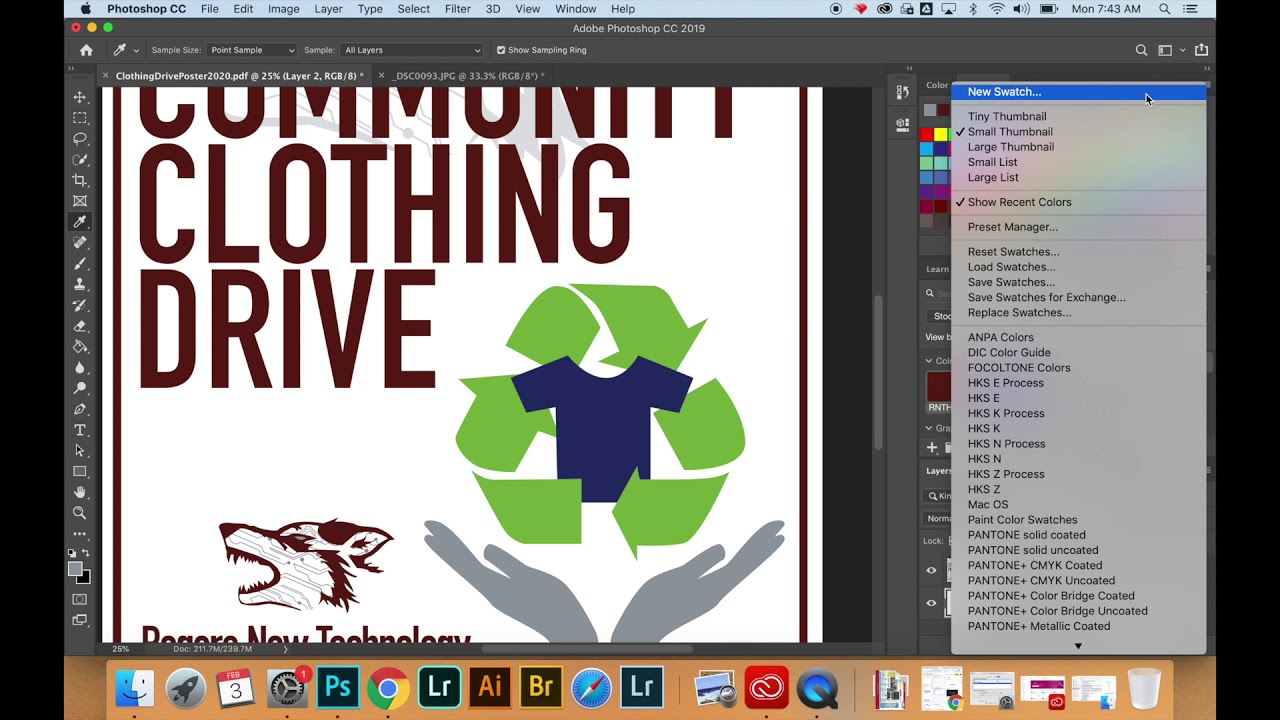Select the Paint Bucket tool
This screenshot has height=720, width=1280.
click(x=80, y=347)
